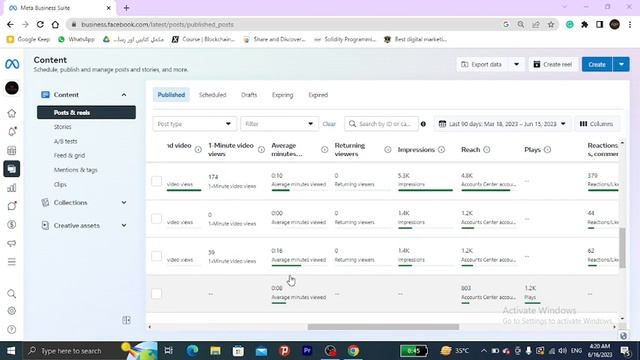Open Columns settings button
Image resolution: width=640 pixels, height=360 pixels.
(596, 124)
